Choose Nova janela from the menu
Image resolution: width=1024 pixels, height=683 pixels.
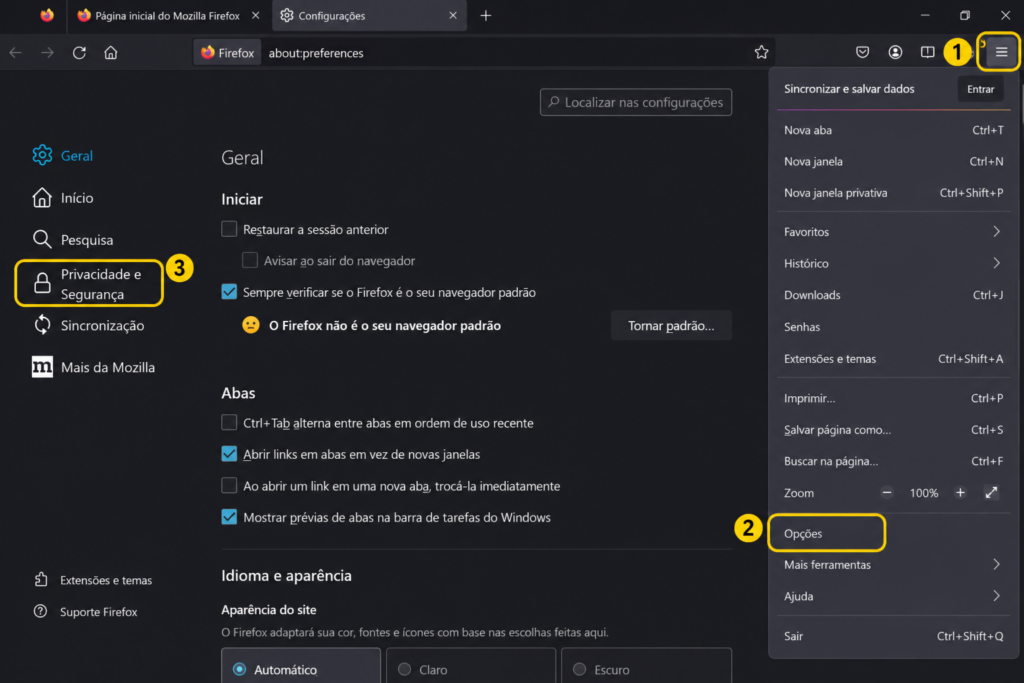click(893, 161)
